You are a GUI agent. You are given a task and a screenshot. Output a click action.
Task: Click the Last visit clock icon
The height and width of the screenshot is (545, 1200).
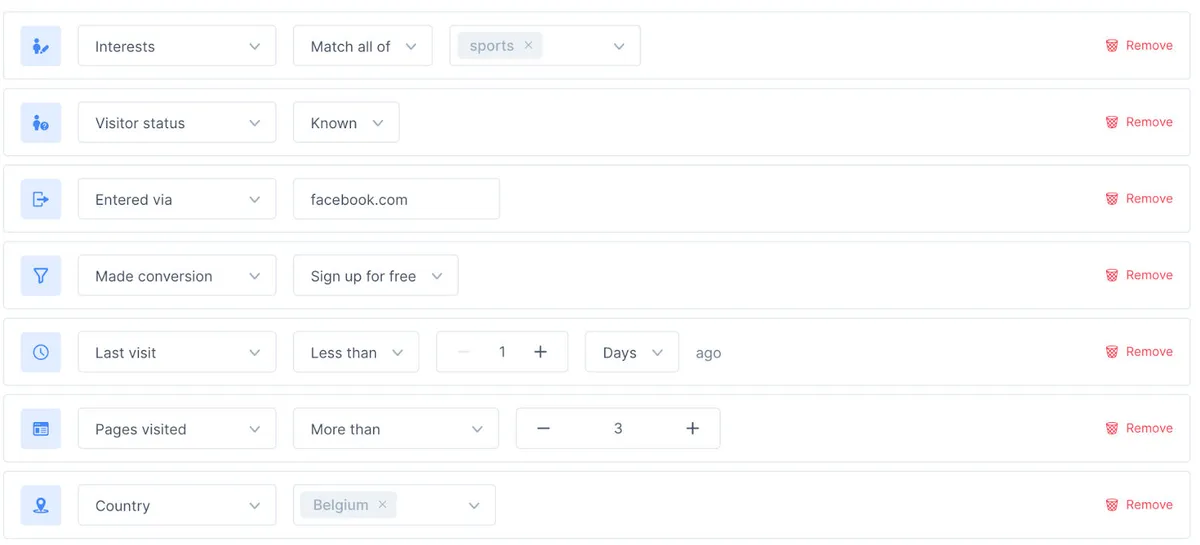coord(41,352)
